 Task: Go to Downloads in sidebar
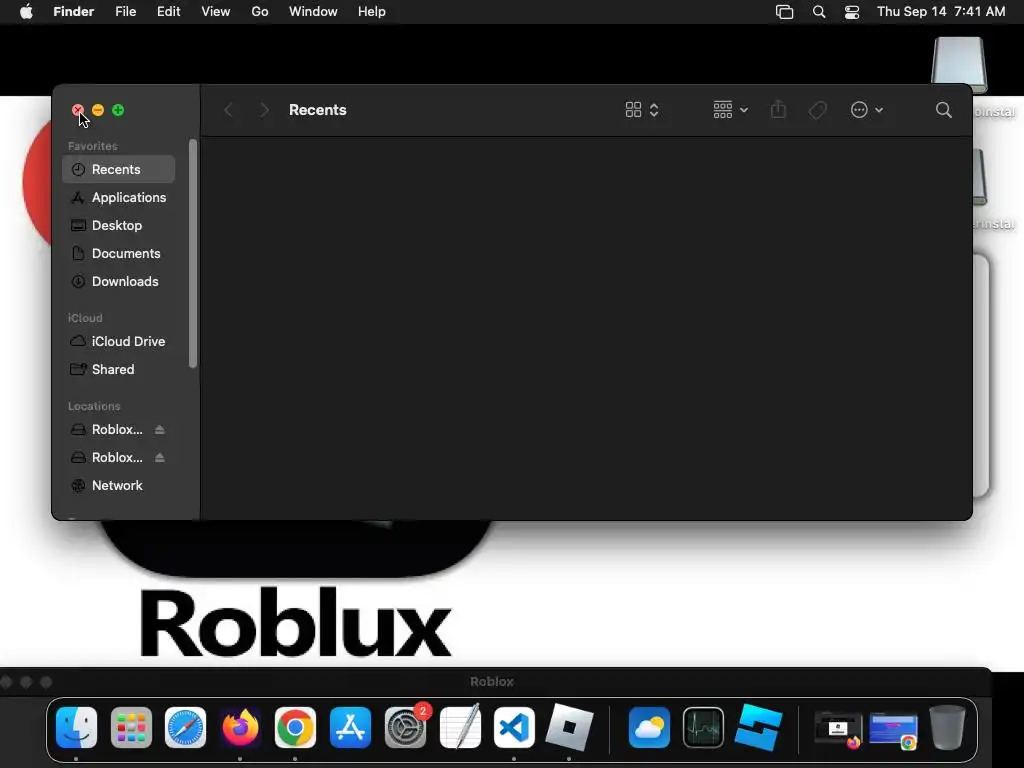[x=118, y=281]
